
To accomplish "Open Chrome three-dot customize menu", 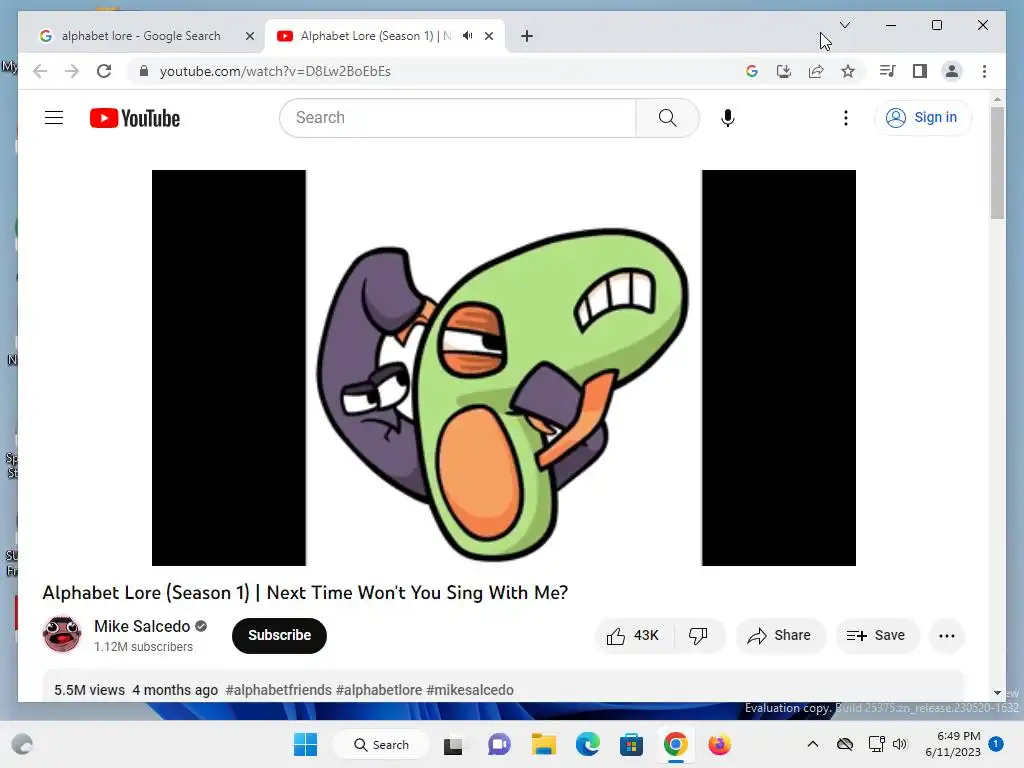I will point(984,71).
